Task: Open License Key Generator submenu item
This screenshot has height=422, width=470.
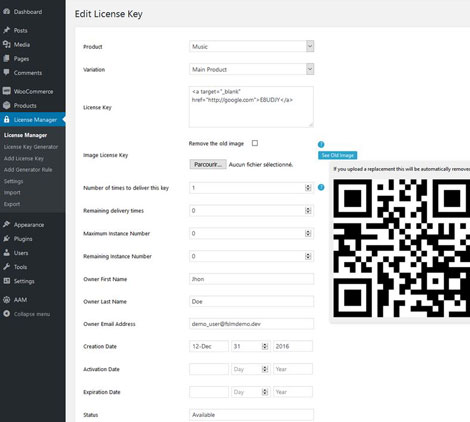Action: pos(31,147)
